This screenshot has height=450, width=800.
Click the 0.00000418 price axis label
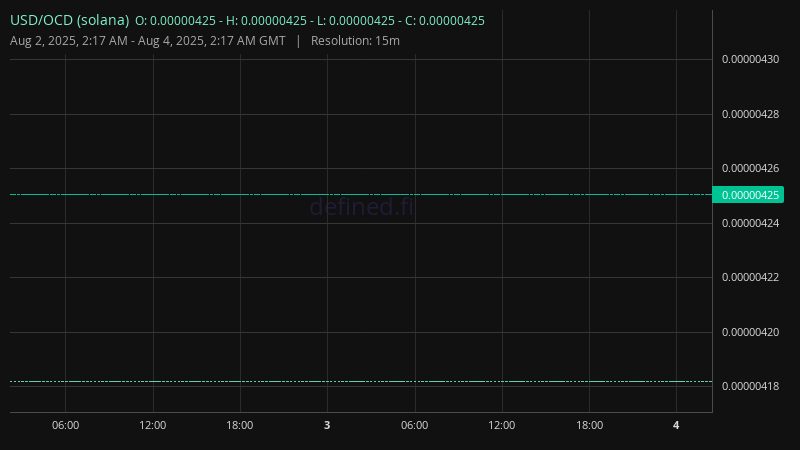pyautogui.click(x=750, y=386)
